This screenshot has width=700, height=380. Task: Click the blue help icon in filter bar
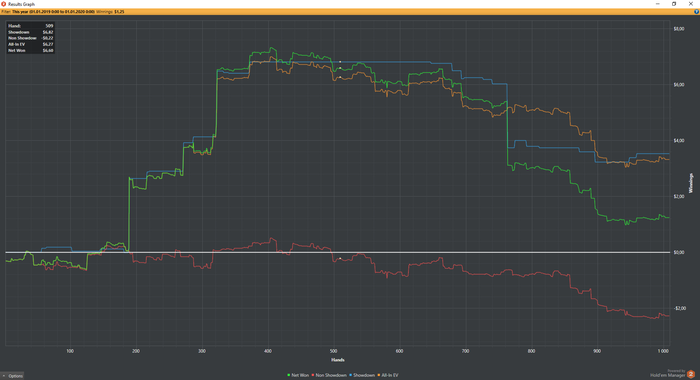[x=696, y=12]
